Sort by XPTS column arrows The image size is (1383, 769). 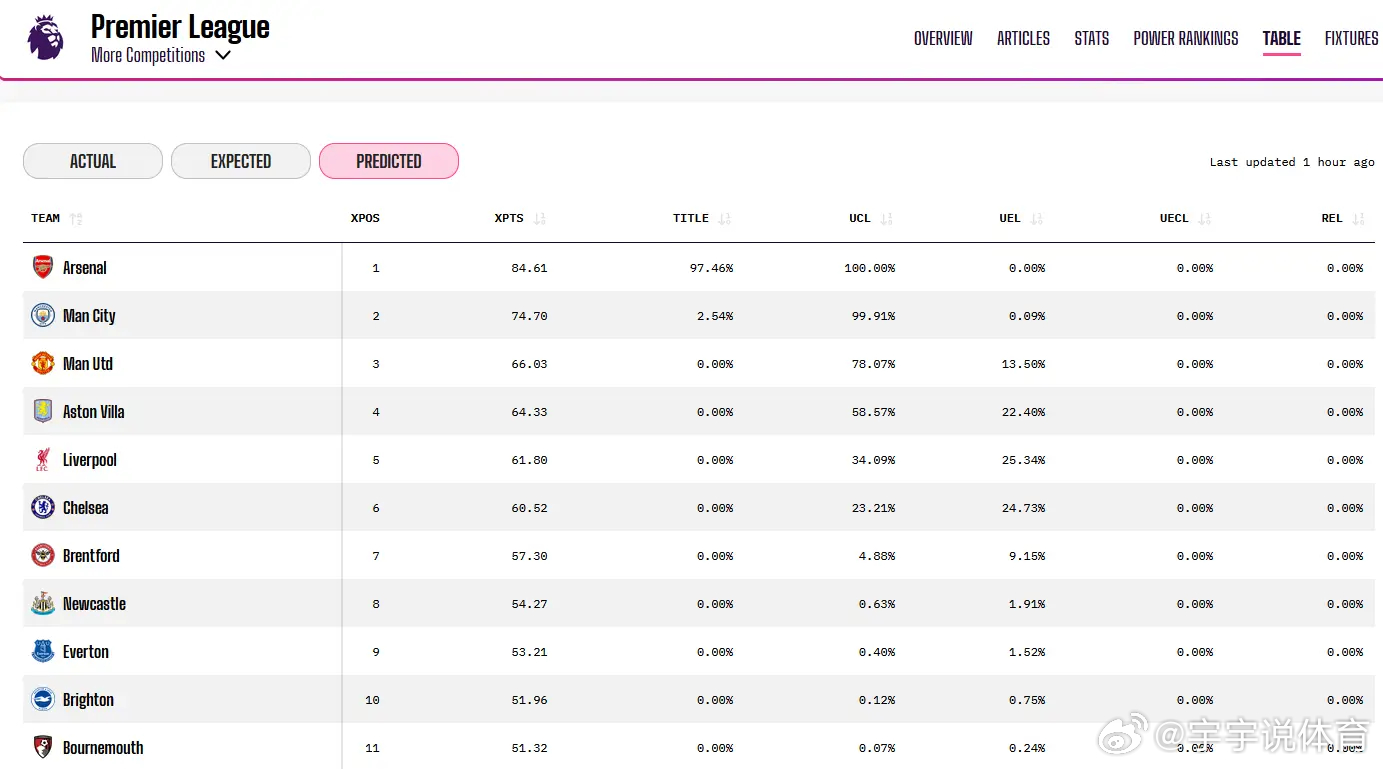540,218
